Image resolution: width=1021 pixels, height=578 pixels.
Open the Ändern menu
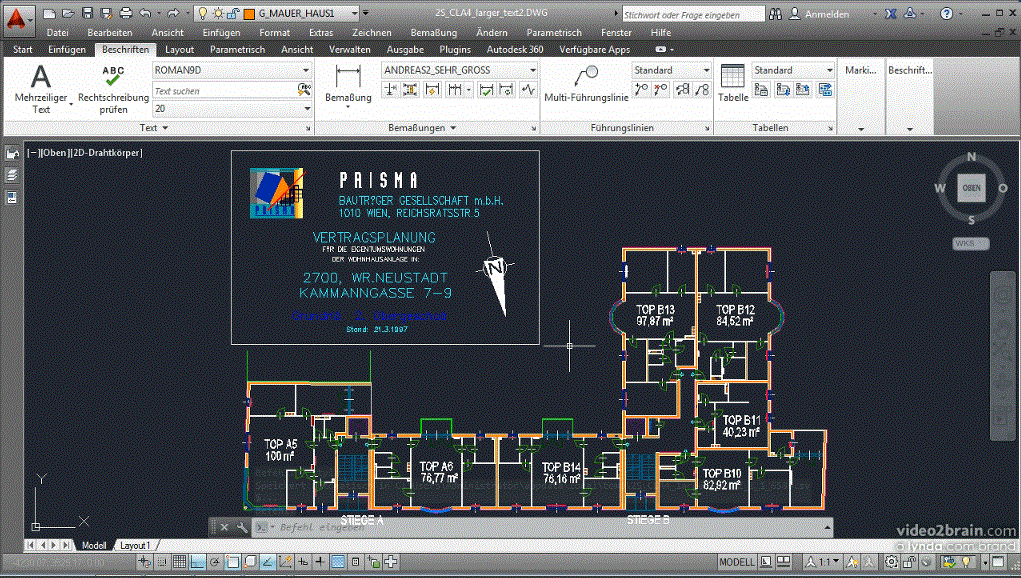[x=492, y=32]
